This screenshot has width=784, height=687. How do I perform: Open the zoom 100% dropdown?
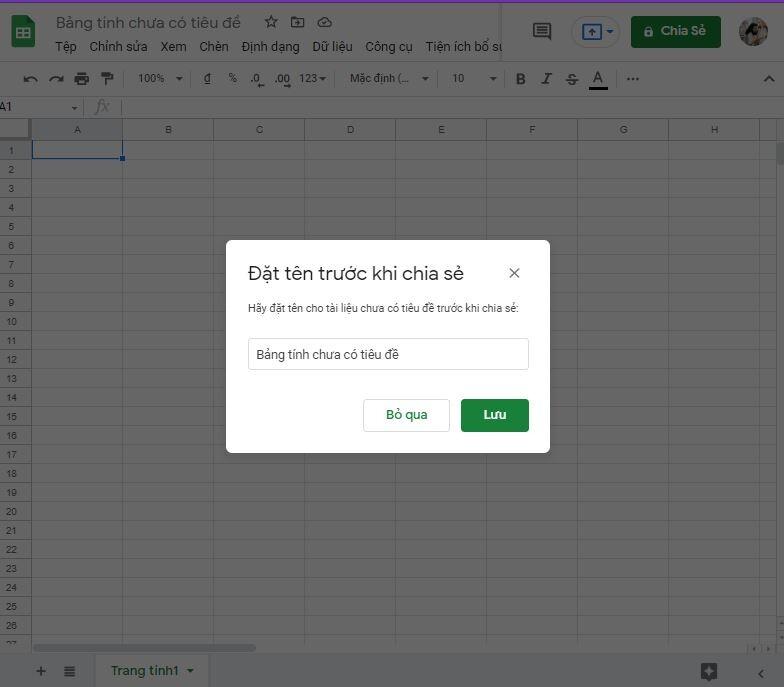[x=160, y=78]
